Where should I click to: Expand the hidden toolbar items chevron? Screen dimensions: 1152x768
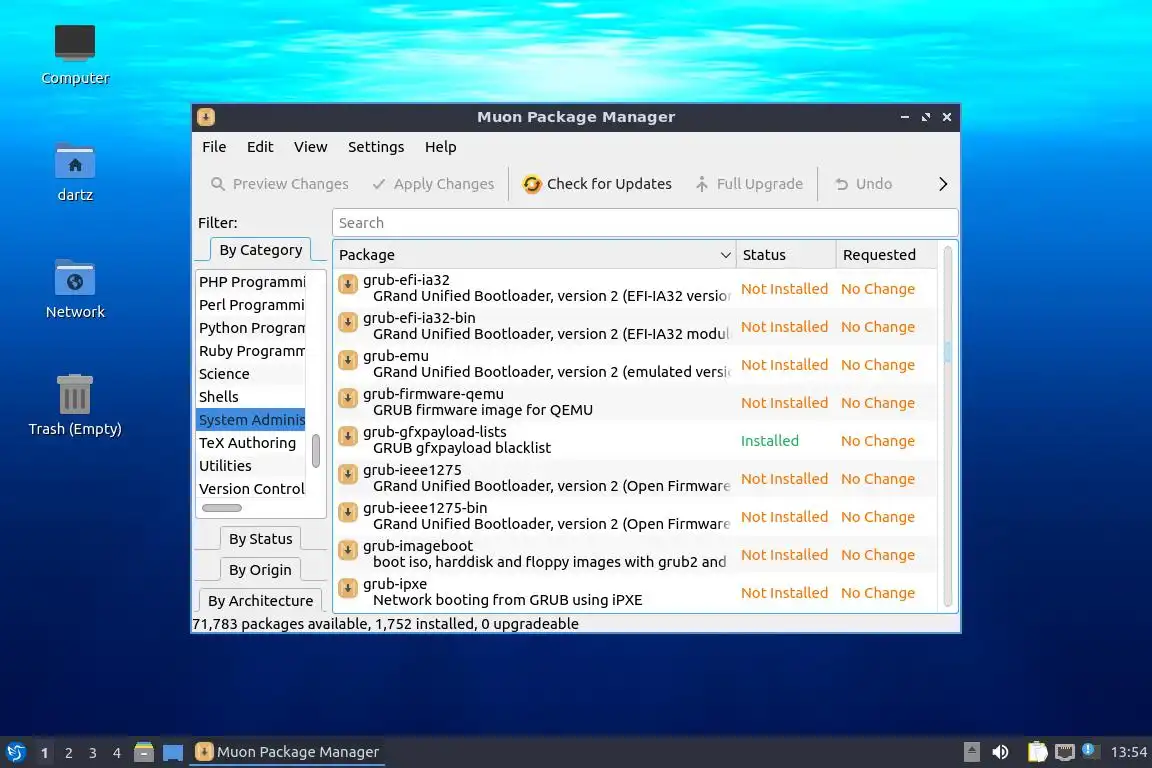(x=943, y=184)
